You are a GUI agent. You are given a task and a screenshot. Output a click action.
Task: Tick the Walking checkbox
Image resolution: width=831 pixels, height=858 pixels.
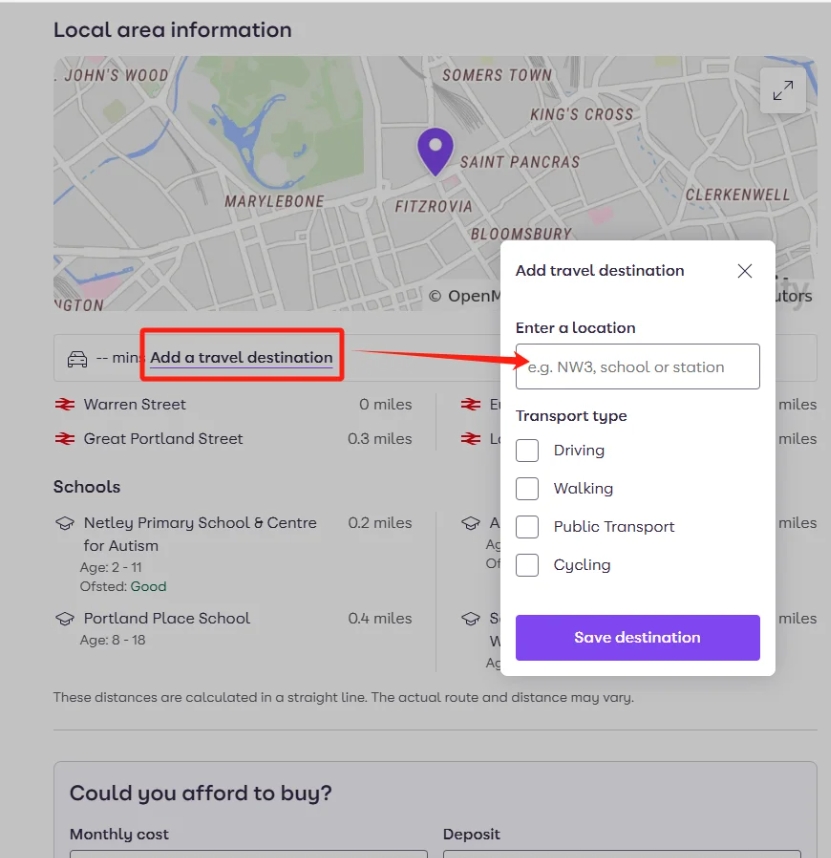tap(527, 489)
